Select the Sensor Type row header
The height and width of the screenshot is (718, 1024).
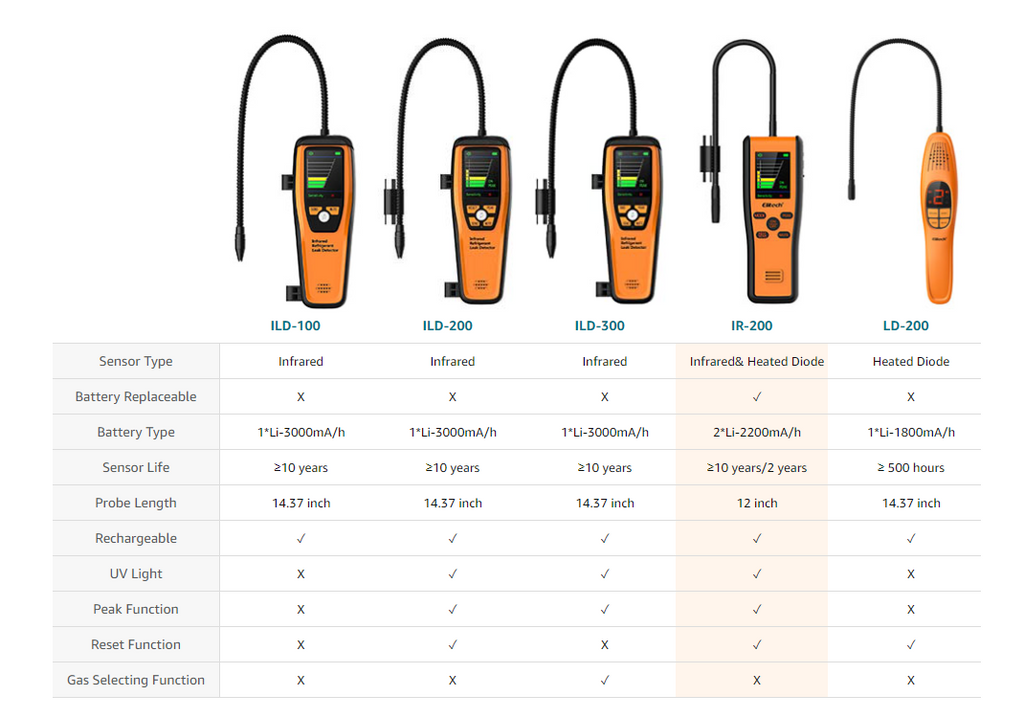[x=136, y=361]
